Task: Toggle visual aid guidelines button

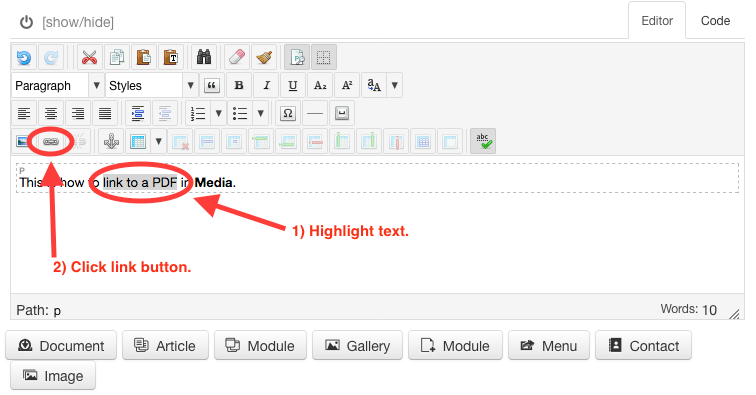Action: click(x=324, y=57)
